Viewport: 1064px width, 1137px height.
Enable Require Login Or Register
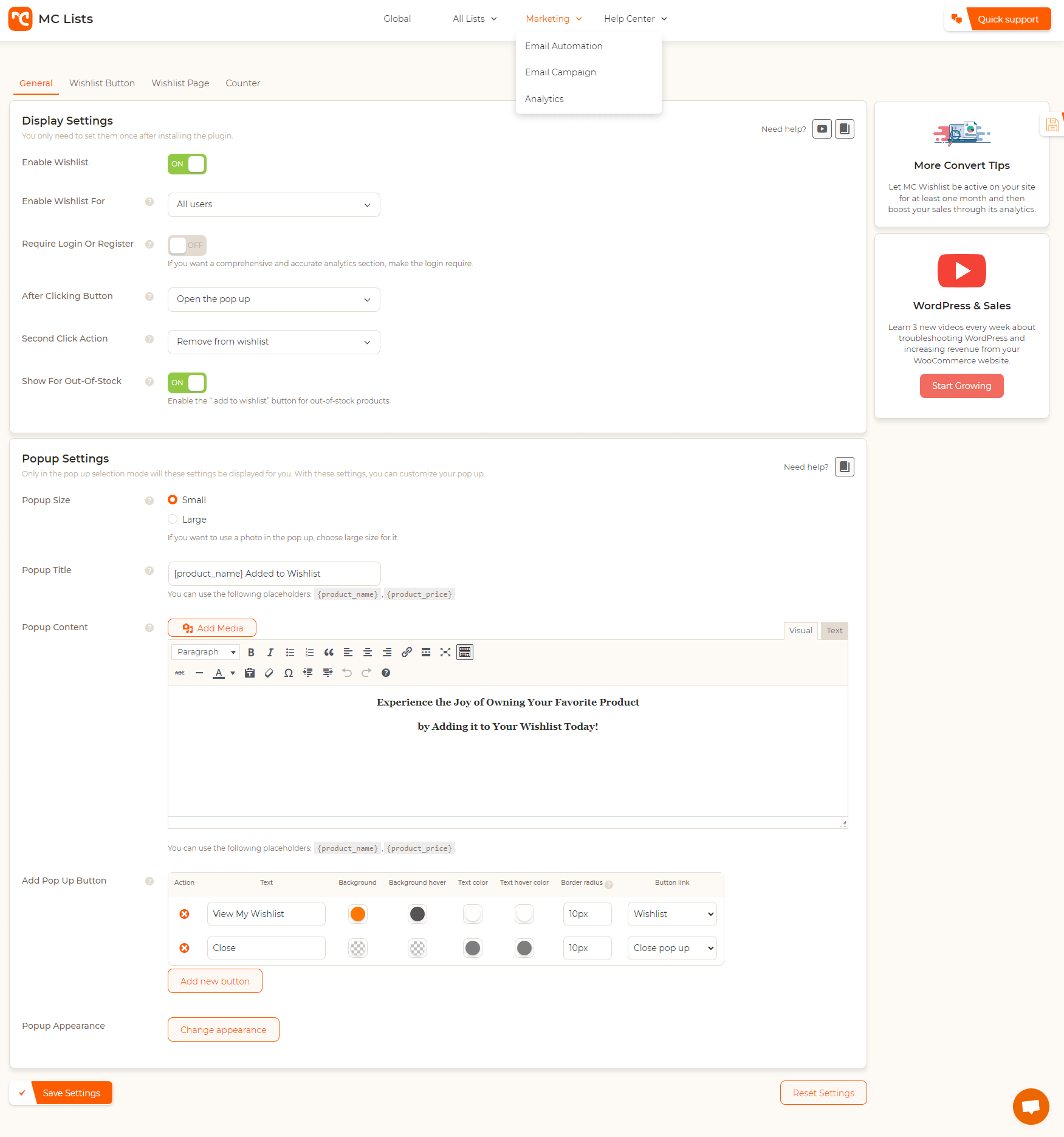coord(187,245)
